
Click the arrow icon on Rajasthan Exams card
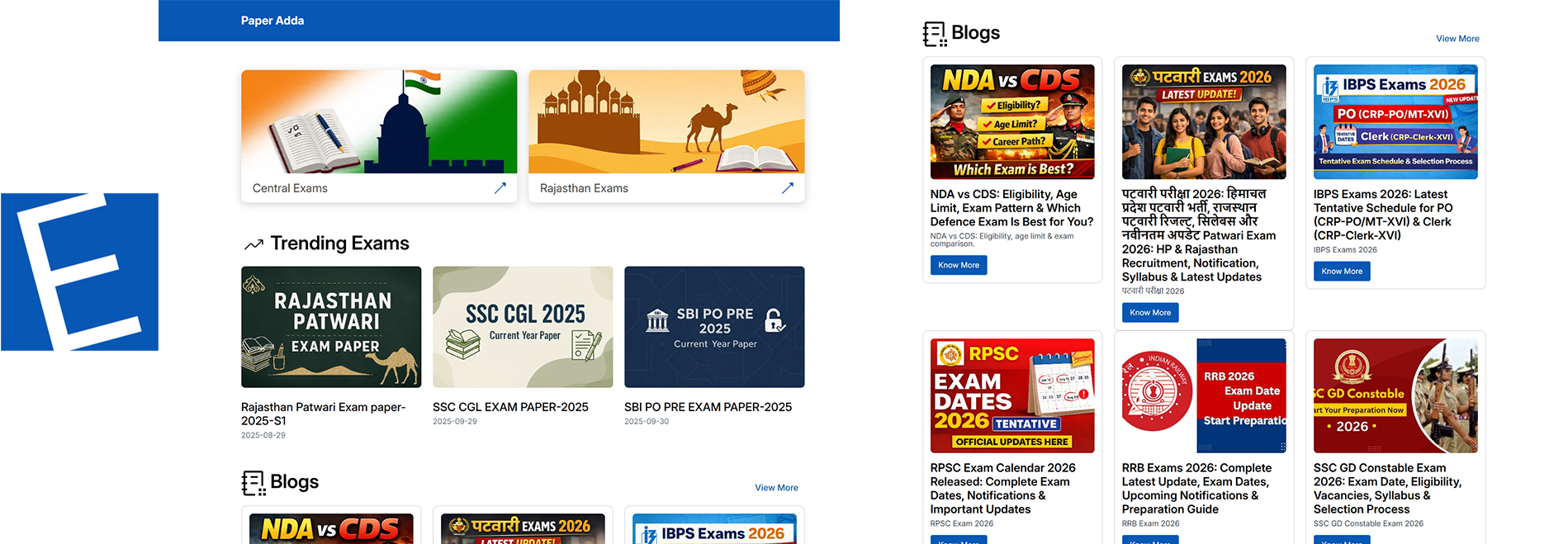tap(787, 188)
